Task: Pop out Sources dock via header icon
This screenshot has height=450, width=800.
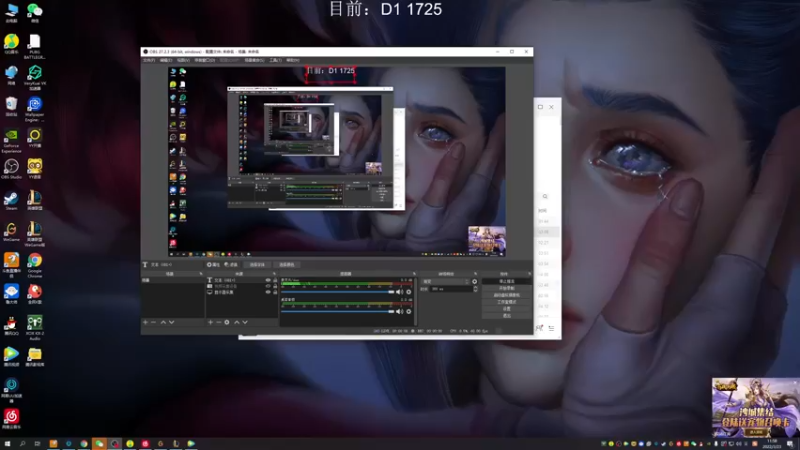Action: pyautogui.click(x=274, y=274)
